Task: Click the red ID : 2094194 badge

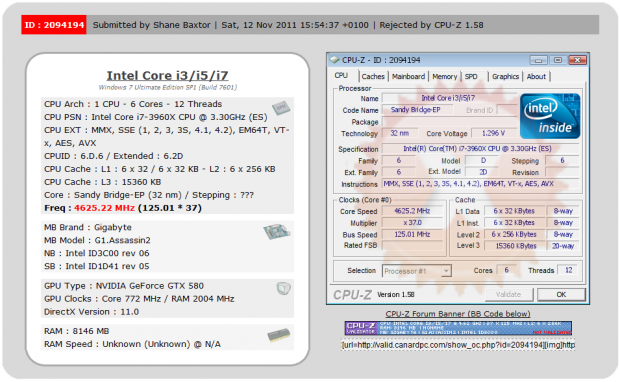Action: pyautogui.click(x=54, y=25)
